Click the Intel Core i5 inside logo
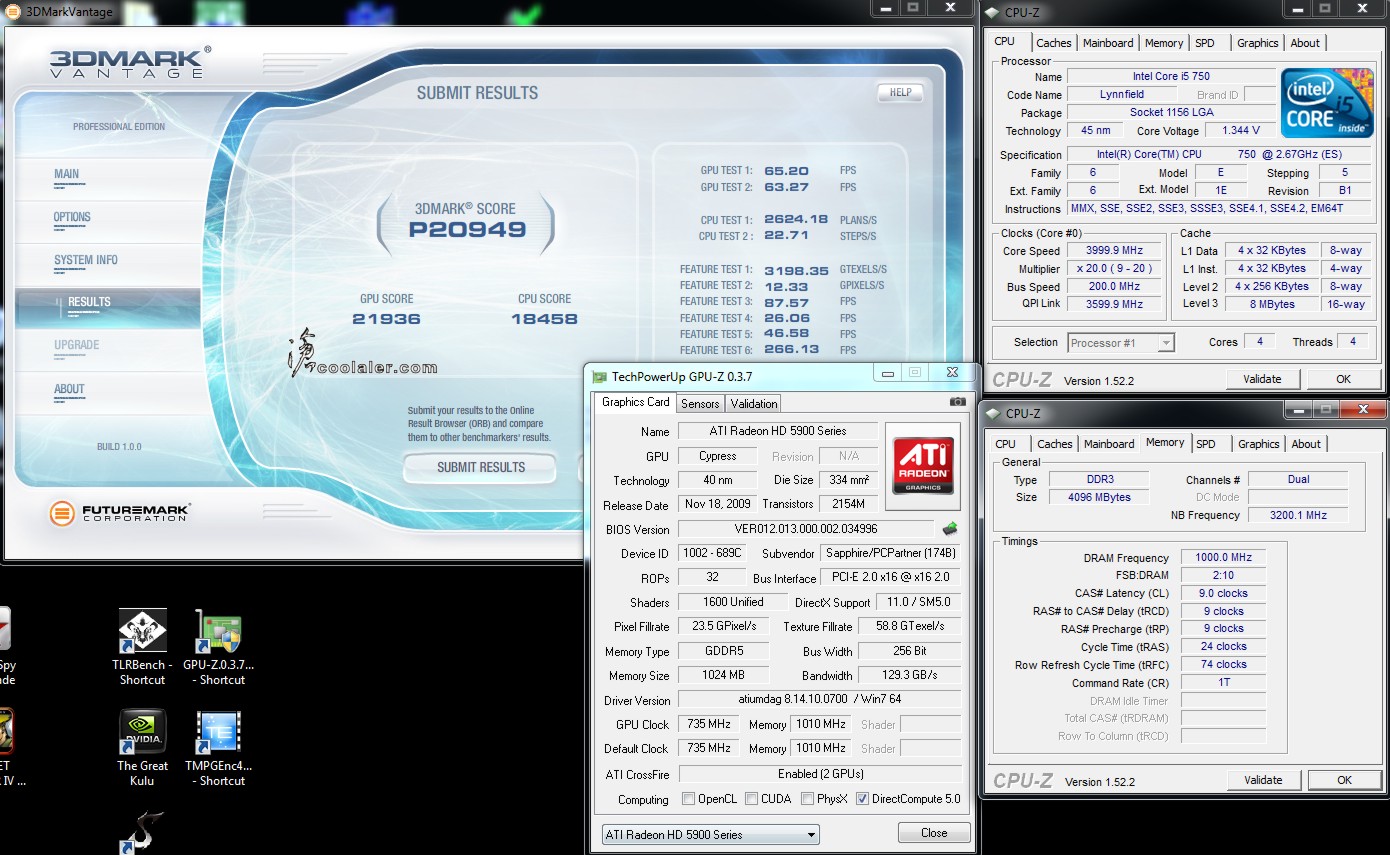 1327,103
